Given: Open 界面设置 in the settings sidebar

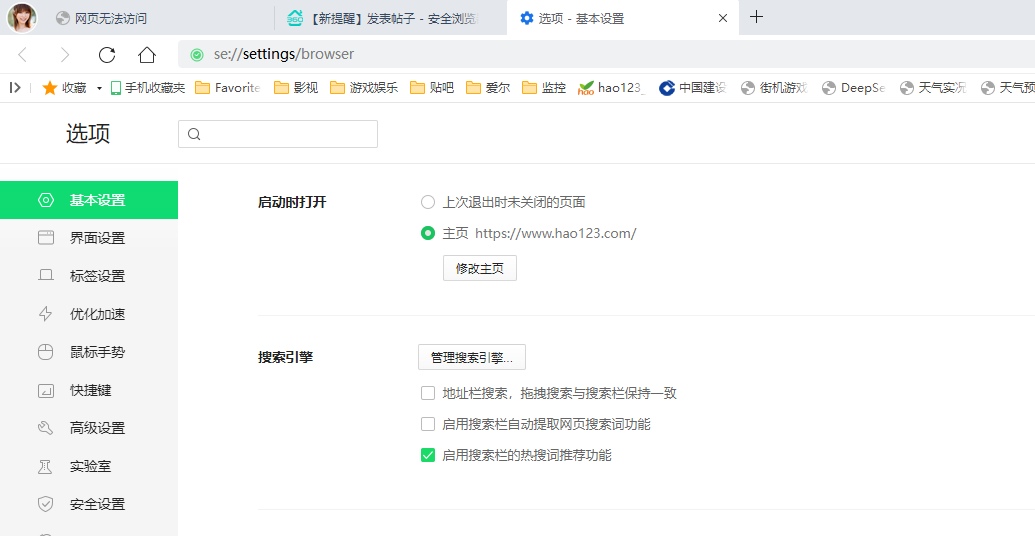Looking at the screenshot, I should (97, 238).
